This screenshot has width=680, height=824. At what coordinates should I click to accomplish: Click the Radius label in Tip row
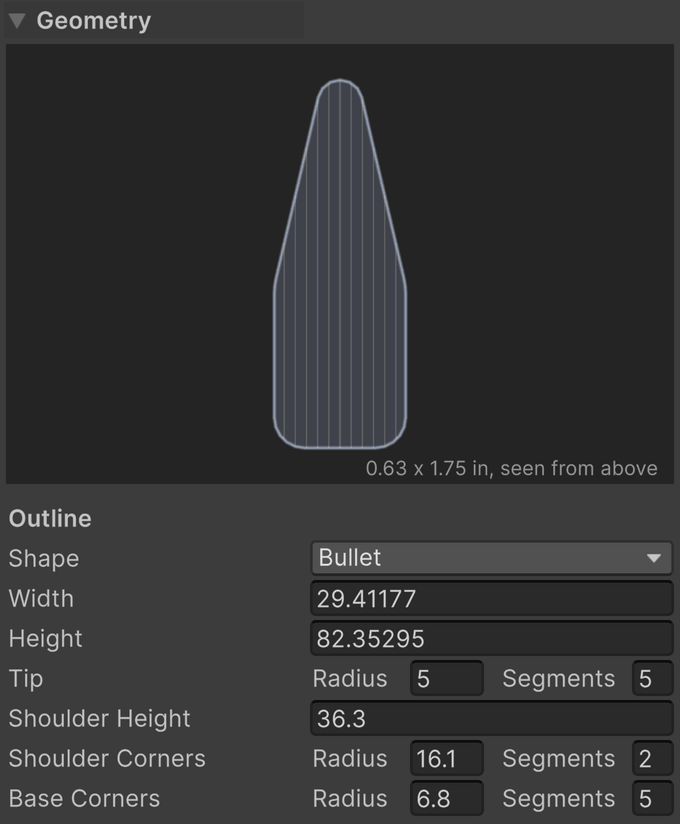pos(350,678)
